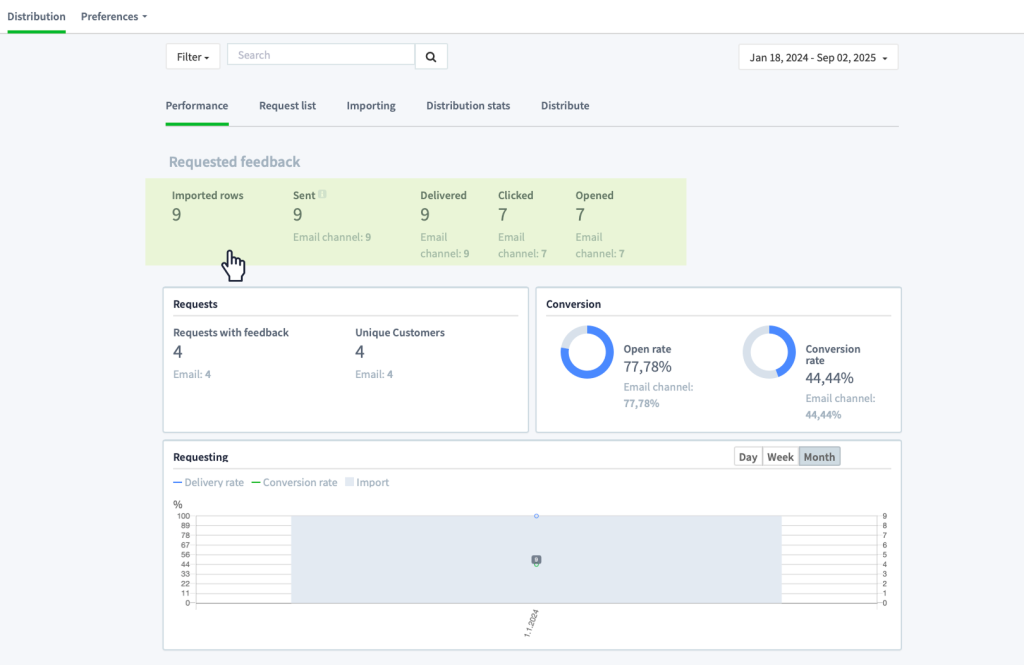Toggle the Import legend series
This screenshot has width=1024, height=665.
(367, 482)
